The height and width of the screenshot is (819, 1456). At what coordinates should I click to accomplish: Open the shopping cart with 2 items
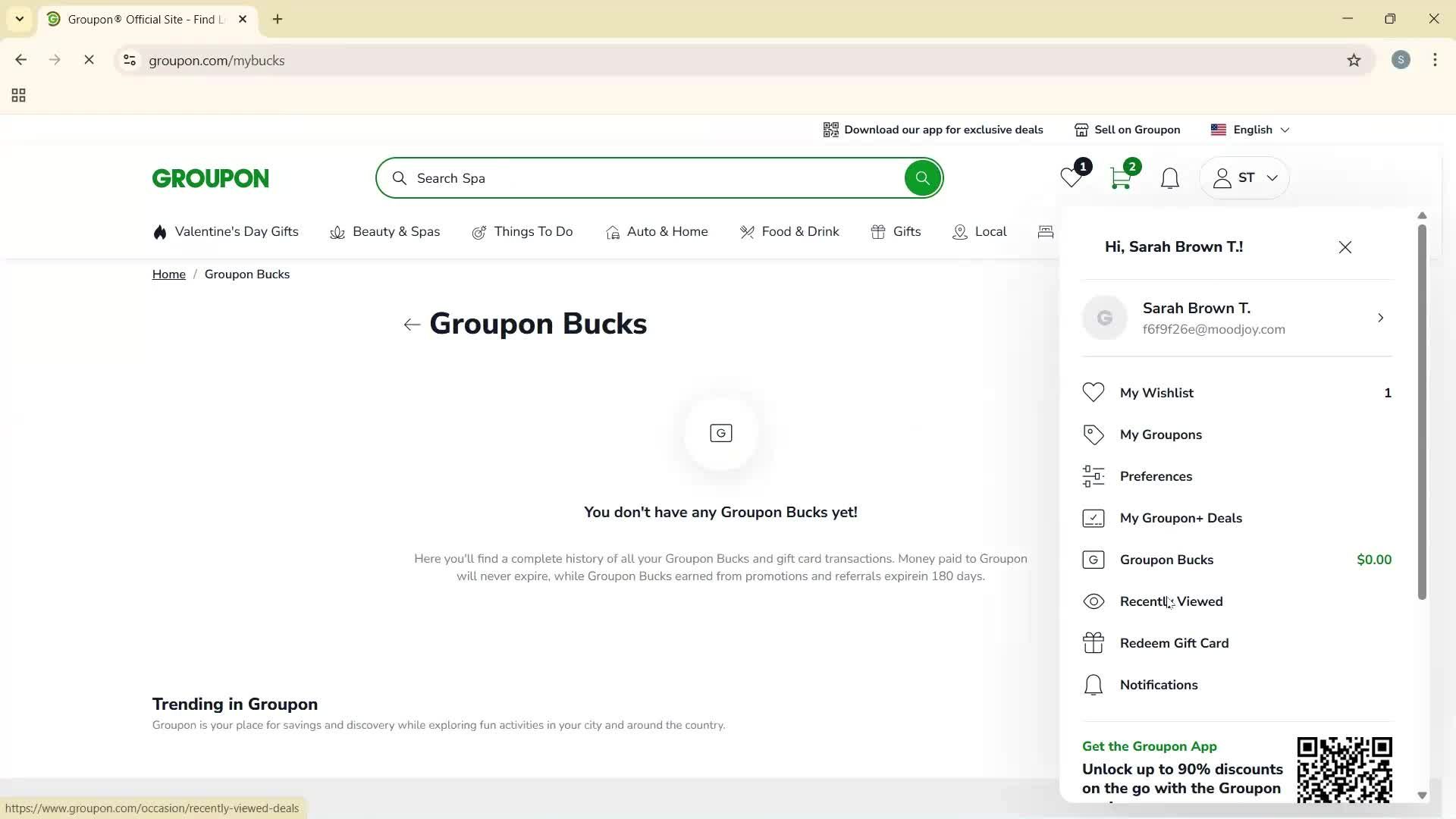[x=1120, y=177]
